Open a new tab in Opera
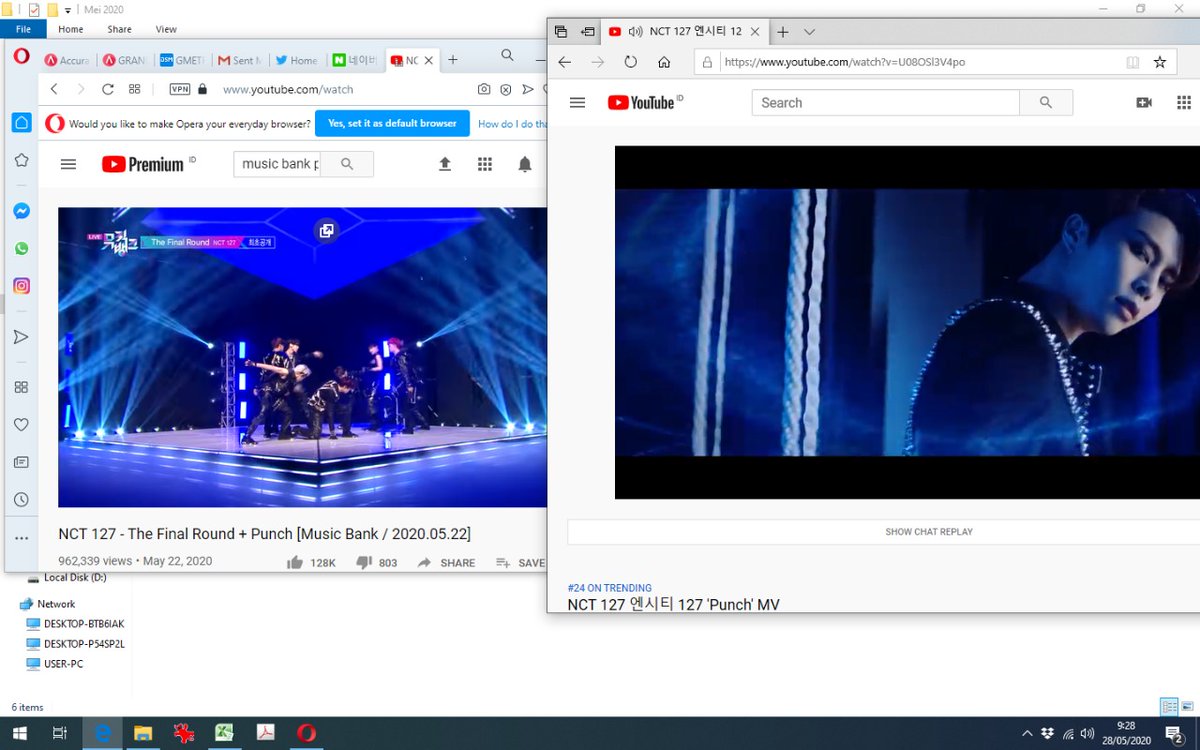 452,60
